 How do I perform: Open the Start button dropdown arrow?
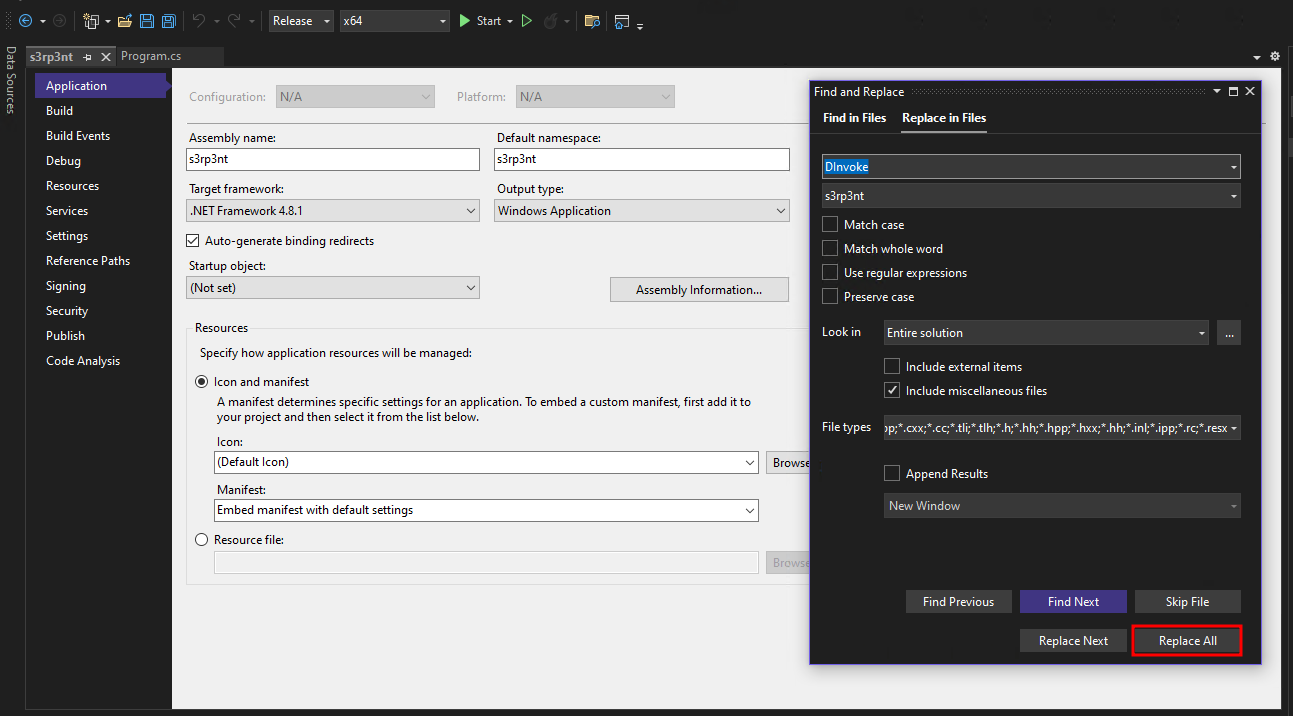(x=509, y=22)
